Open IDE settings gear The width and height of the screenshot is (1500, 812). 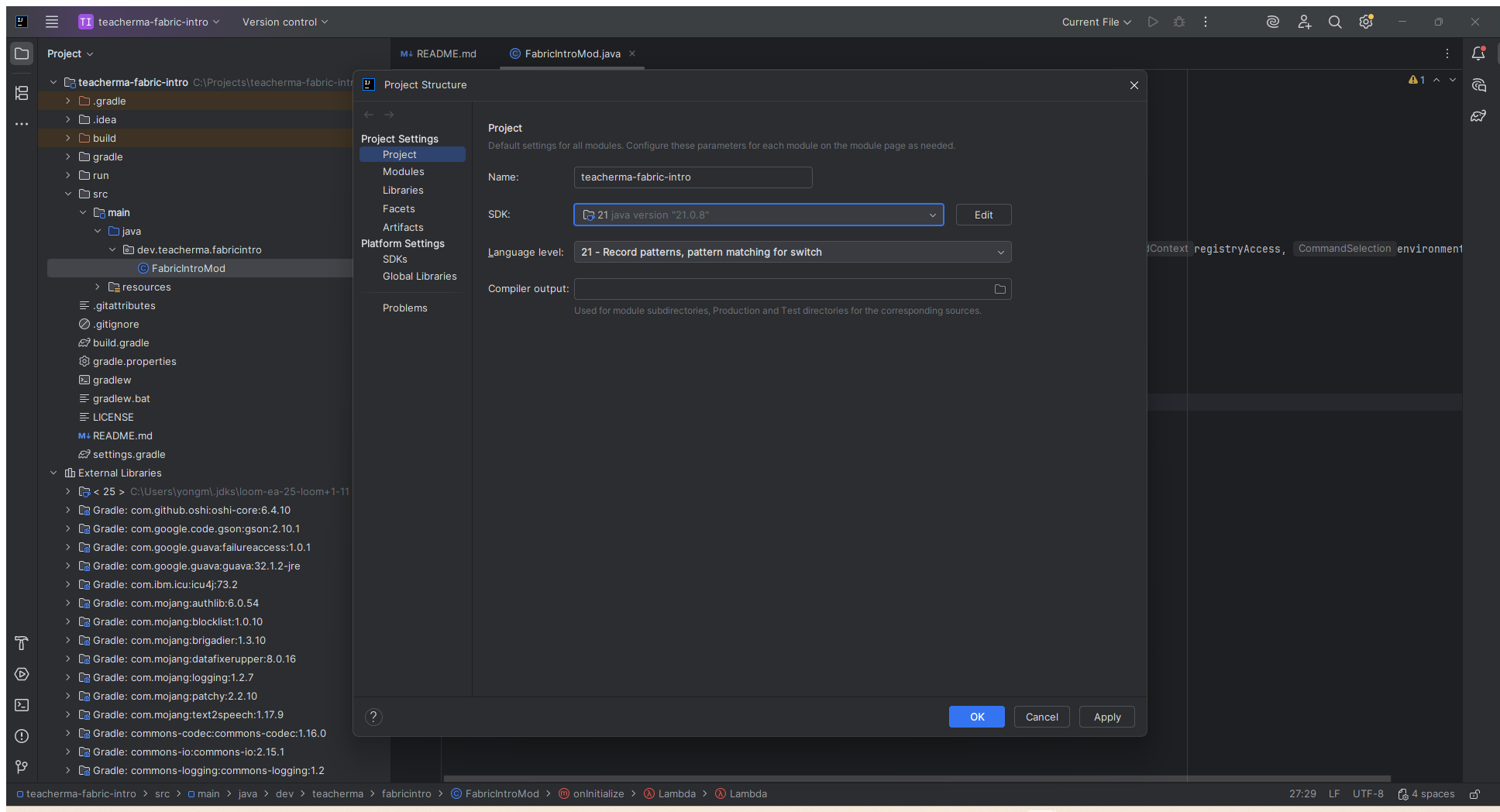pyautogui.click(x=1366, y=22)
